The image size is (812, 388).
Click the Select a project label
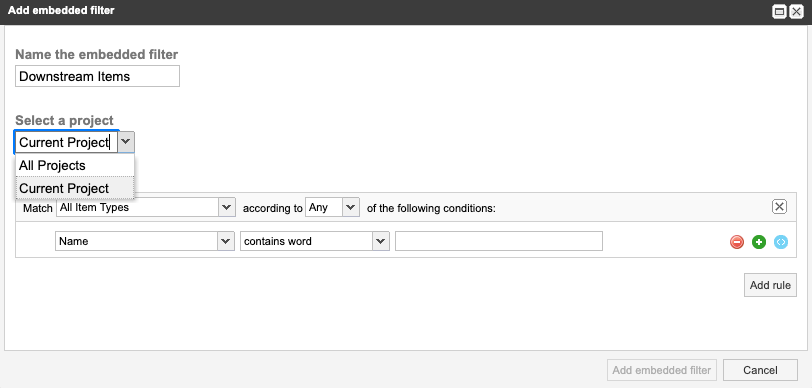pyautogui.click(x=64, y=120)
